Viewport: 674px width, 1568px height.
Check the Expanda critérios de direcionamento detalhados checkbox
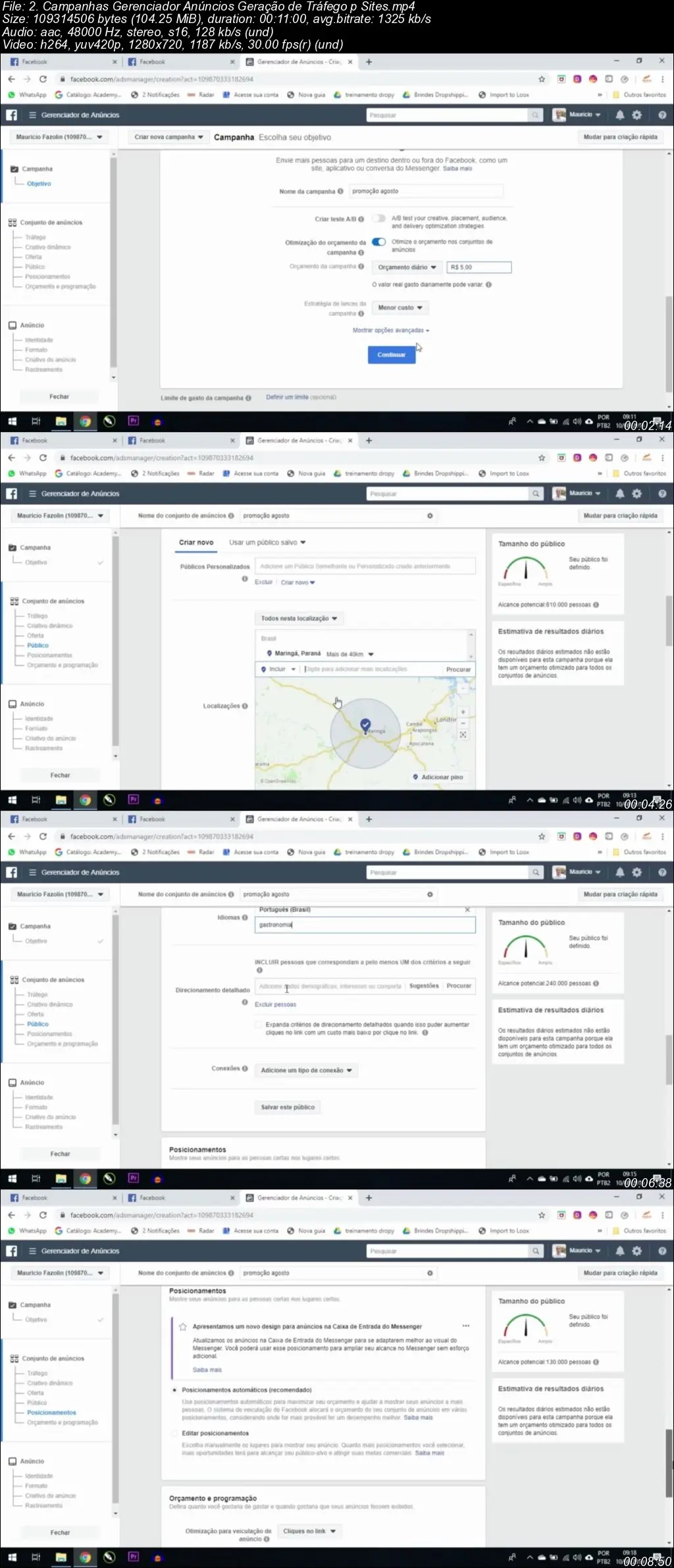259,1025
